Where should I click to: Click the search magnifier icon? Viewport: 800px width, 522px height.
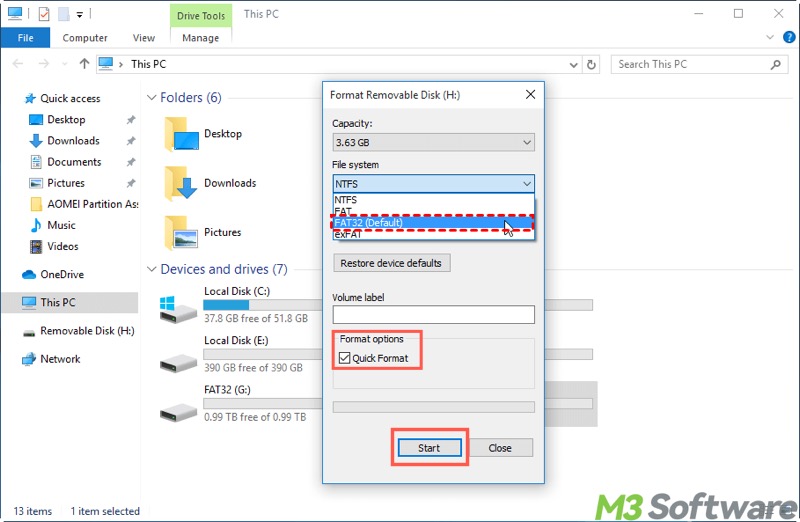pos(776,64)
